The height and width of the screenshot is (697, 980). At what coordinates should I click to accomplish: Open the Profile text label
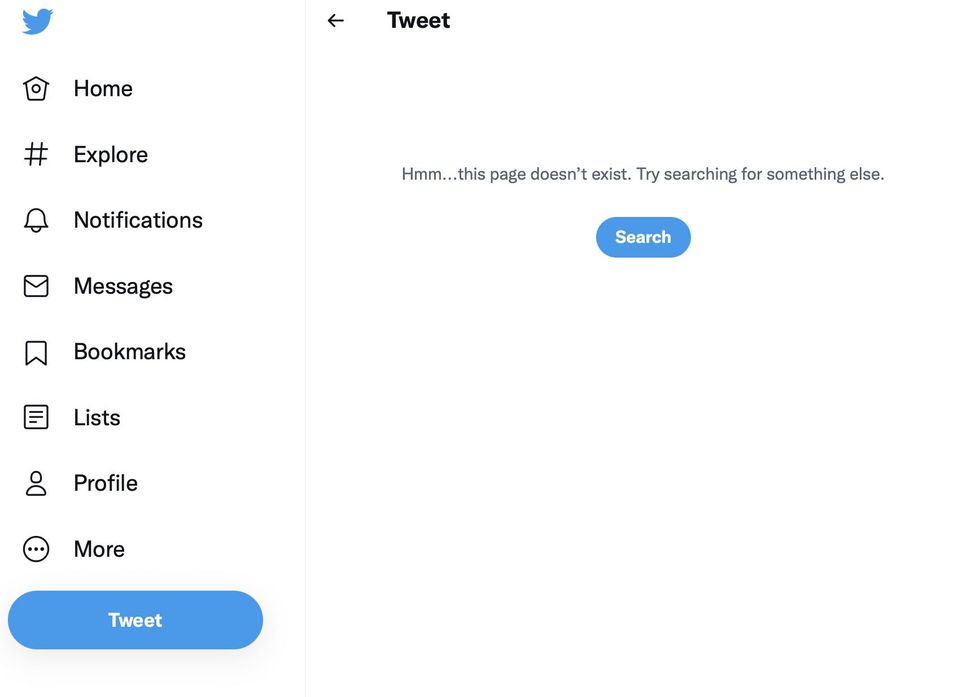coord(105,483)
